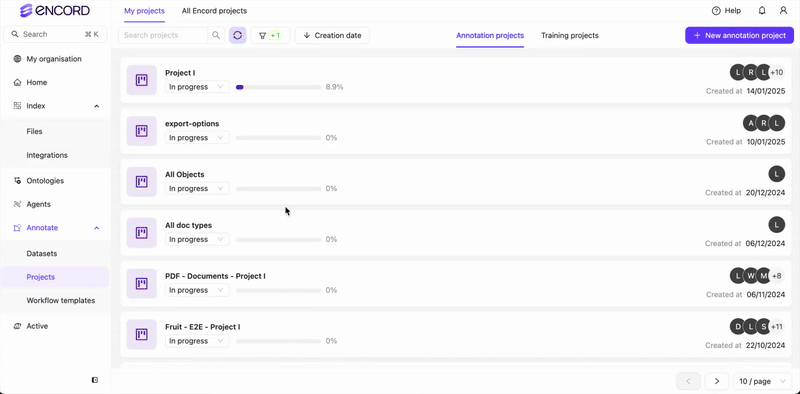Click the 22/10/2024 creation date text
Screen dimensions: 800x394
[765, 346]
